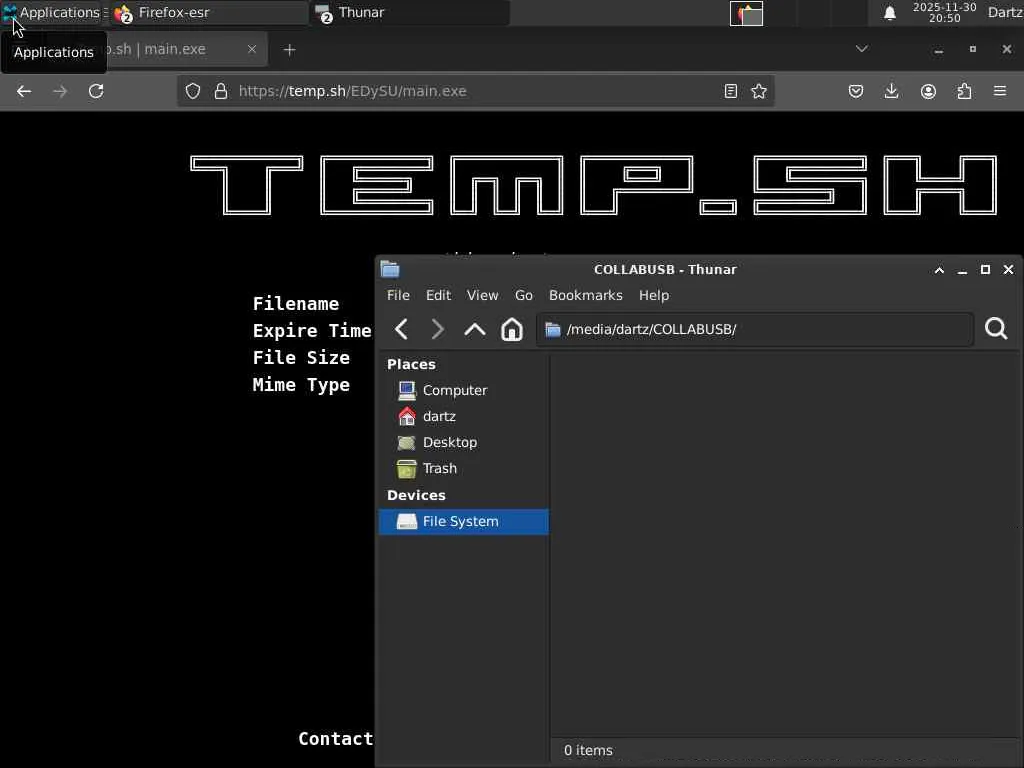Bookmark this page with star
The width and height of the screenshot is (1024, 768).
[759, 91]
